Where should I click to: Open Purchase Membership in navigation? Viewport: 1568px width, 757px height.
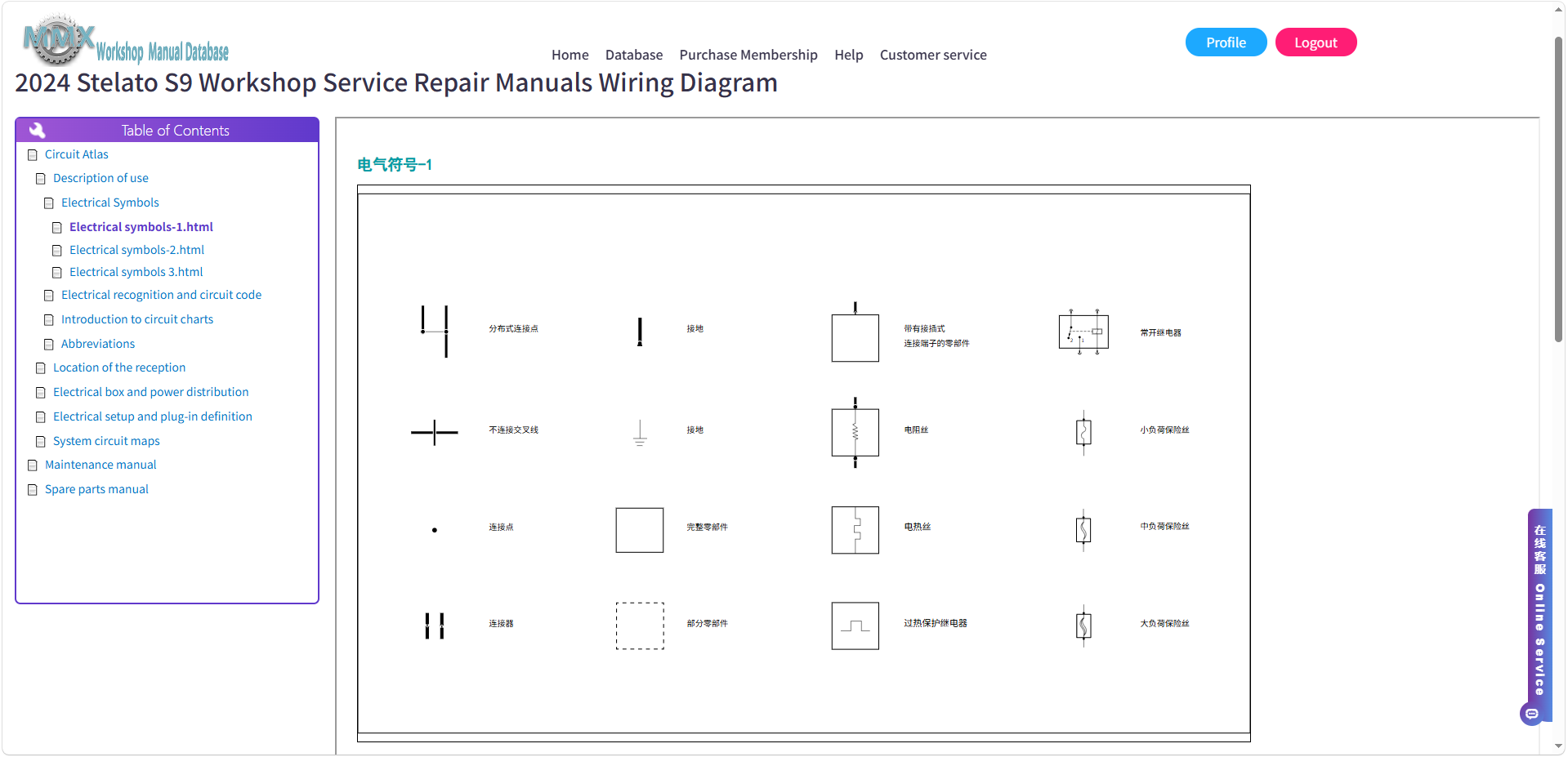tap(748, 55)
